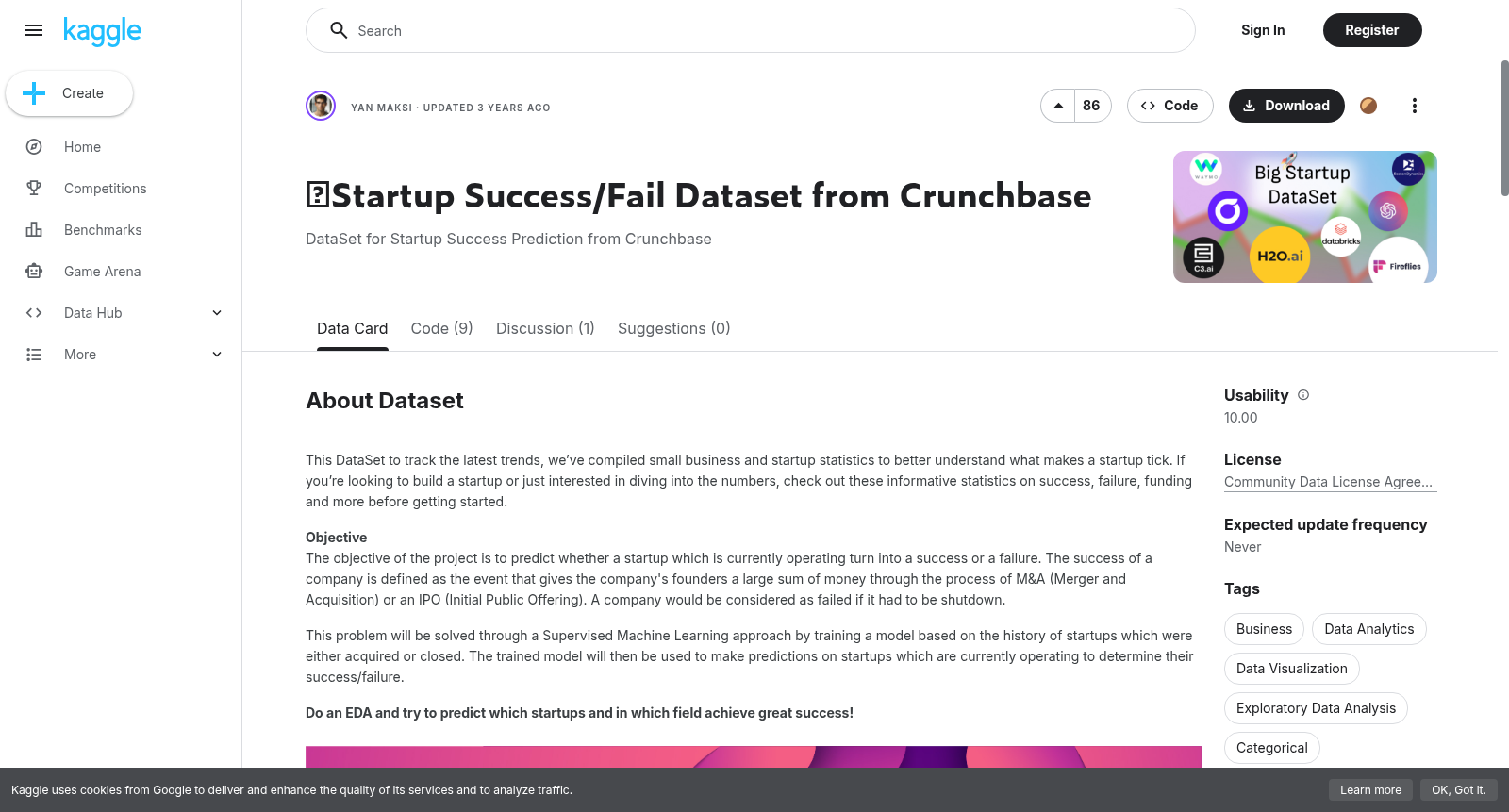Viewport: 1509px width, 812px height.
Task: Select the Data Analytics tag
Action: click(1368, 629)
